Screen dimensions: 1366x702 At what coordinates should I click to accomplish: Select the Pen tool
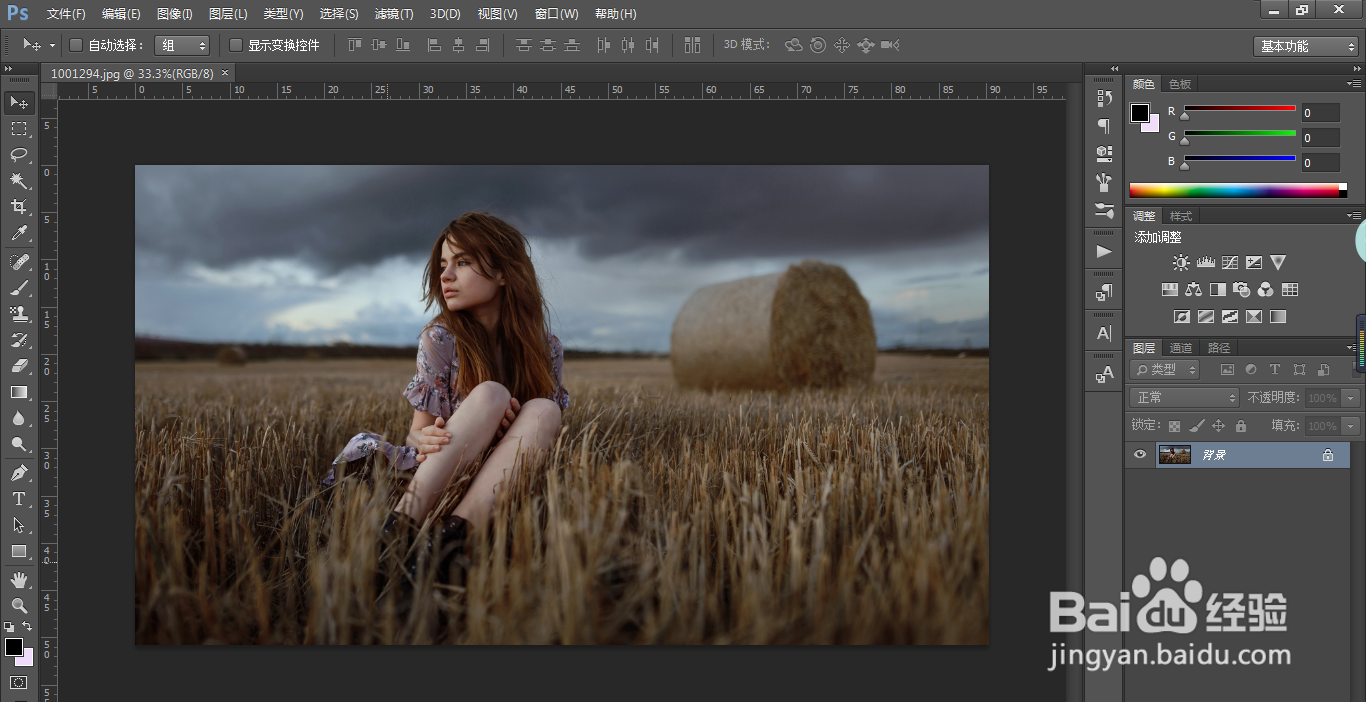pos(19,472)
